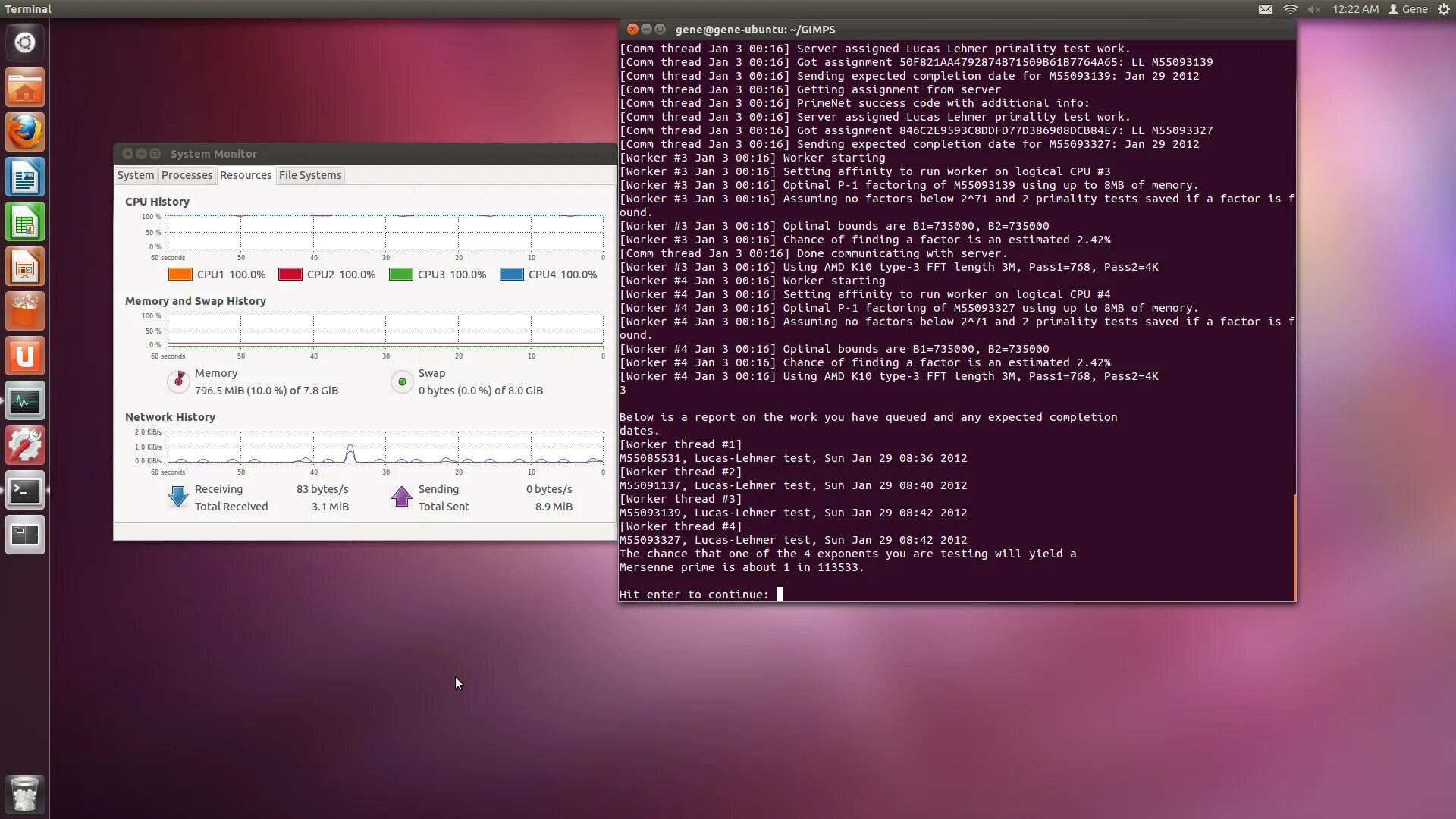Open the mail indicator in top panel

coord(1266,9)
